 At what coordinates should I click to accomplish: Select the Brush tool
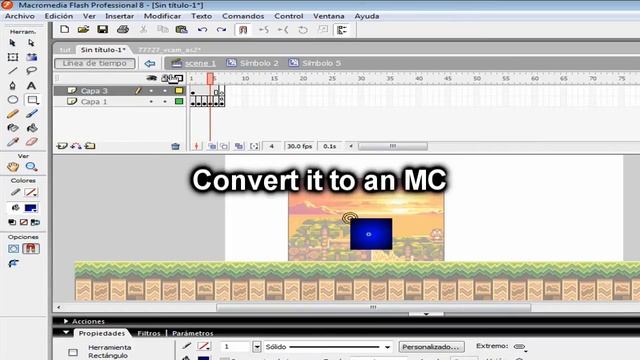tap(31, 114)
